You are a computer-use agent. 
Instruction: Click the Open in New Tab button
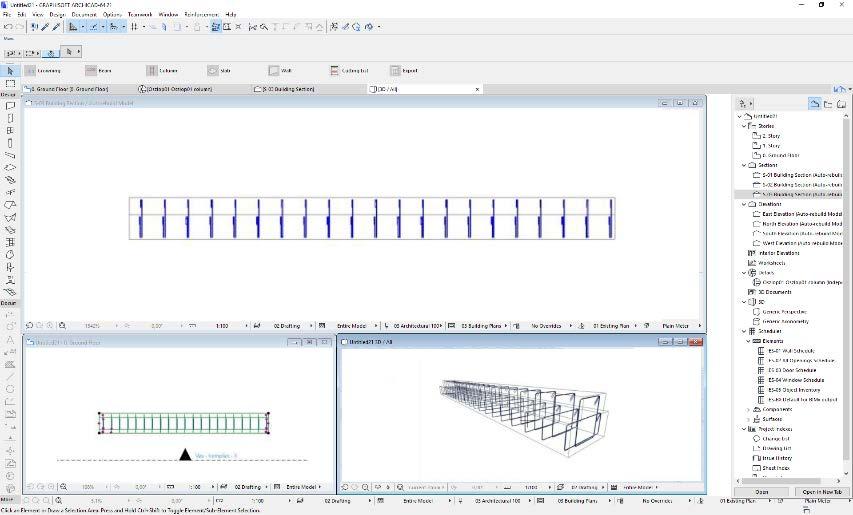pos(821,492)
